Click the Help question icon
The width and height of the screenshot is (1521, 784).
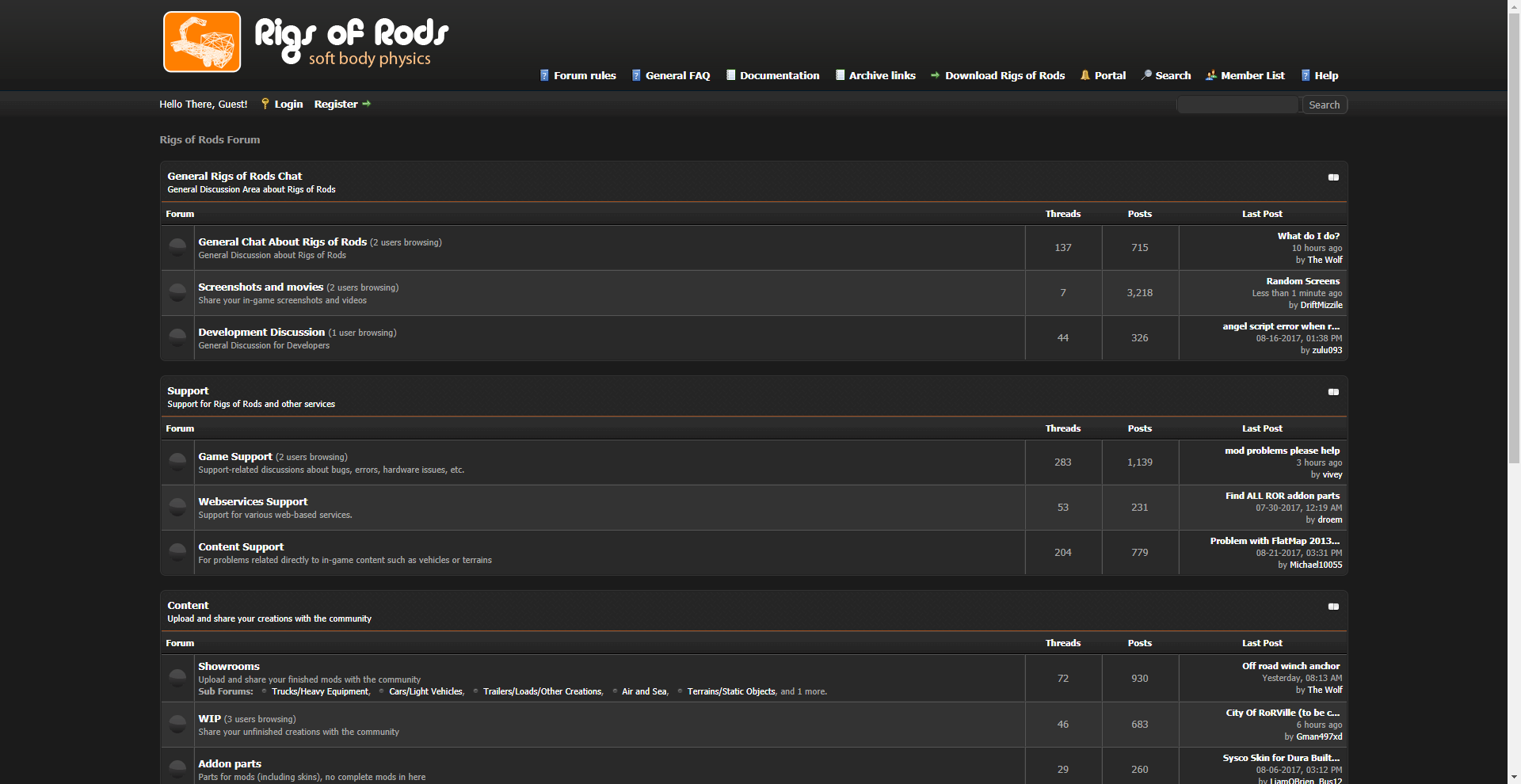(1306, 75)
